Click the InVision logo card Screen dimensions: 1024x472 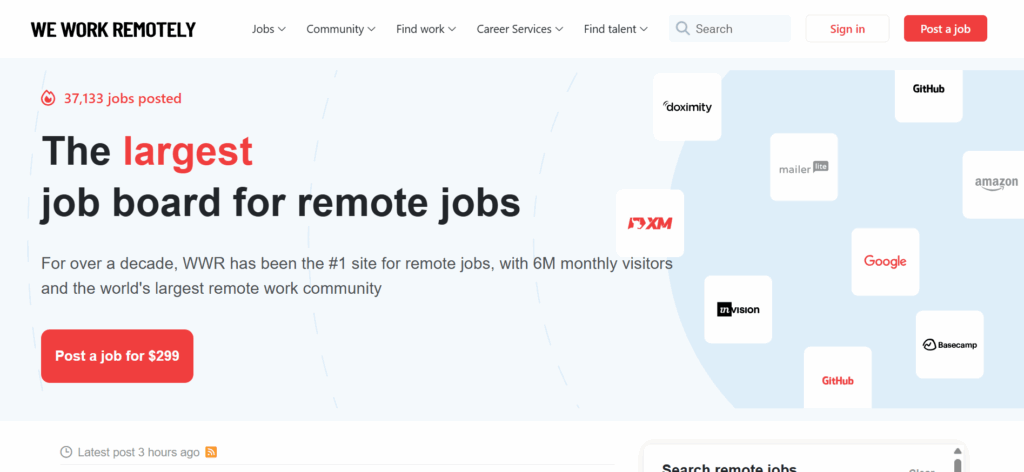click(x=738, y=309)
